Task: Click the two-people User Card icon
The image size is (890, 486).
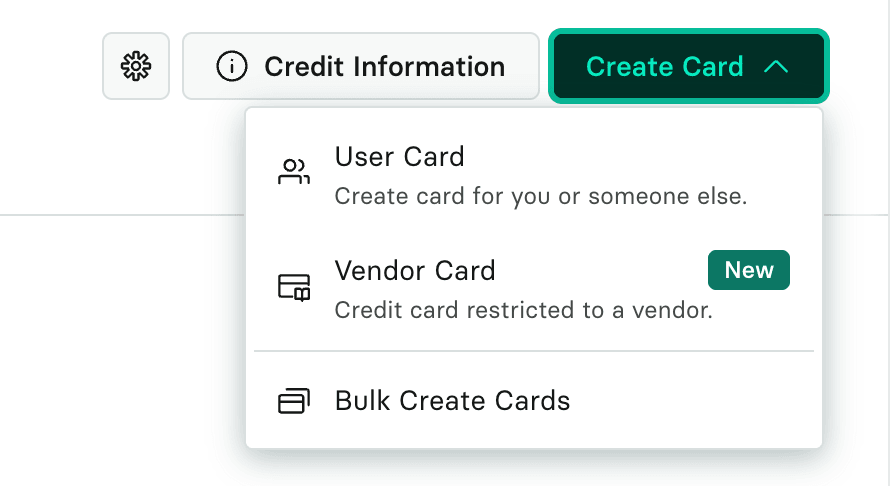Action: tap(294, 172)
